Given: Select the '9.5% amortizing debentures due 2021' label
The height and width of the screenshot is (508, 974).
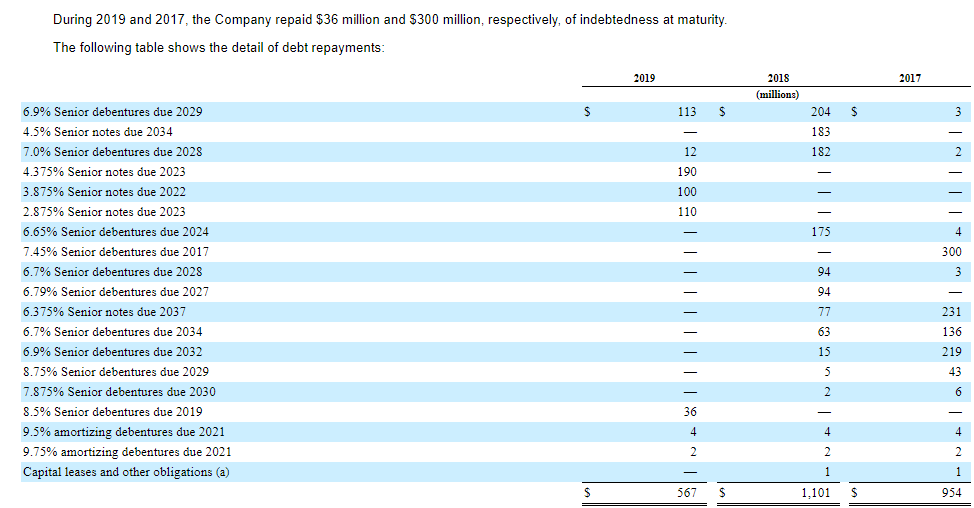Looking at the screenshot, I should coord(124,432).
